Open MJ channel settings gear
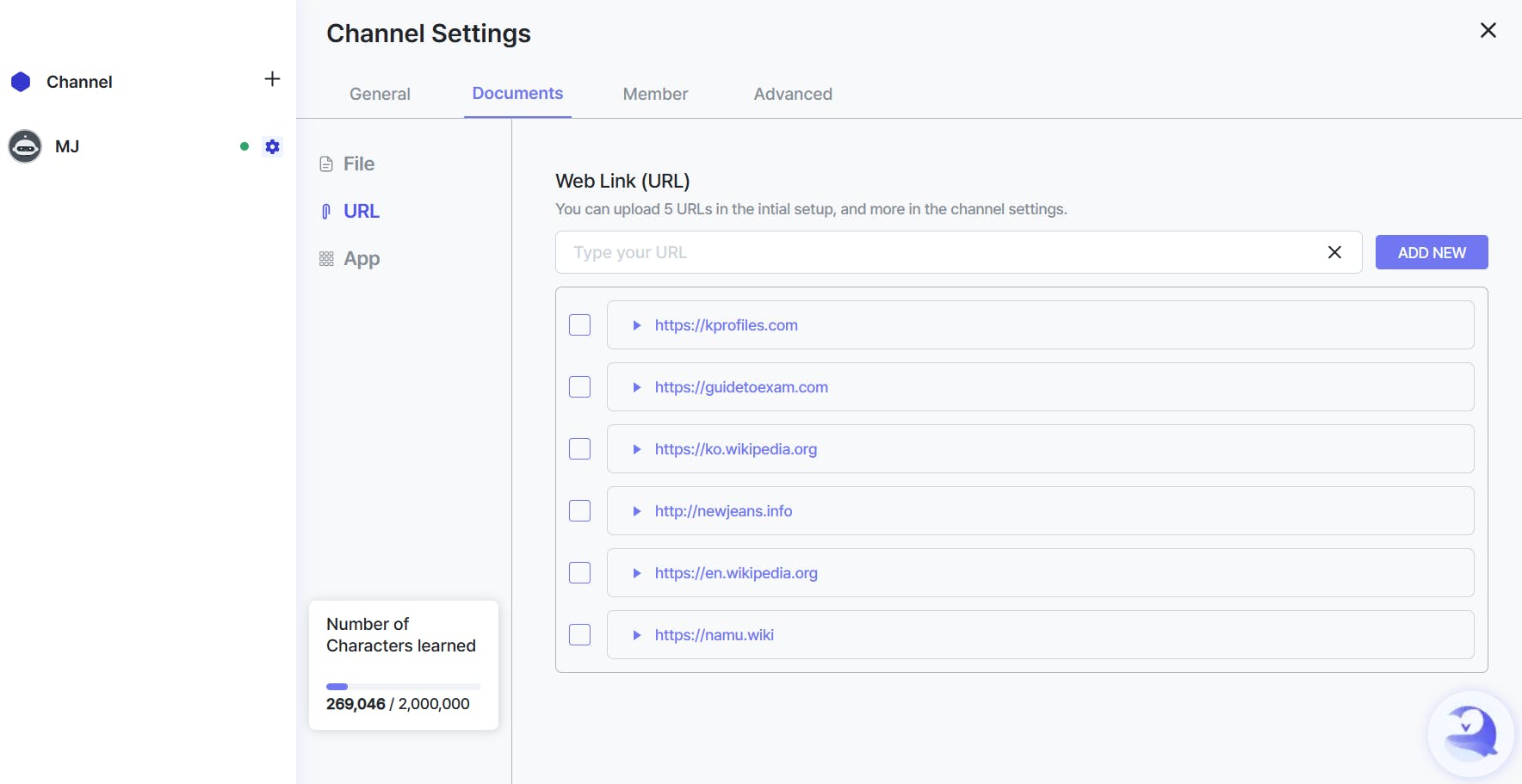 pyautogui.click(x=272, y=146)
